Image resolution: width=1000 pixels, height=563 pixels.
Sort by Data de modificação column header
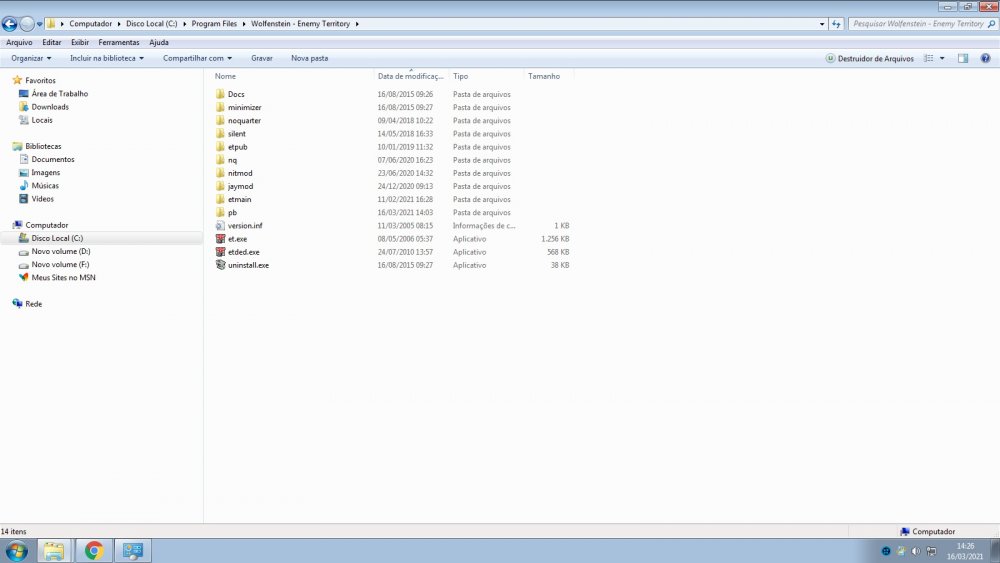pos(411,76)
